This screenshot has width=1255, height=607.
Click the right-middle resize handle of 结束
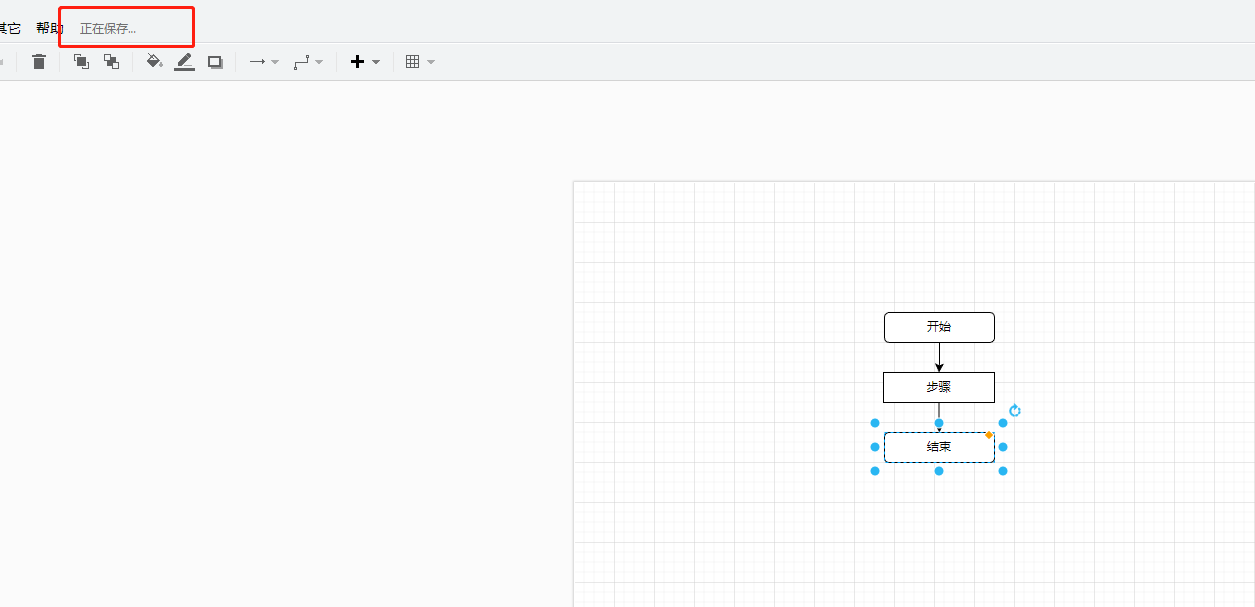[x=1003, y=447]
